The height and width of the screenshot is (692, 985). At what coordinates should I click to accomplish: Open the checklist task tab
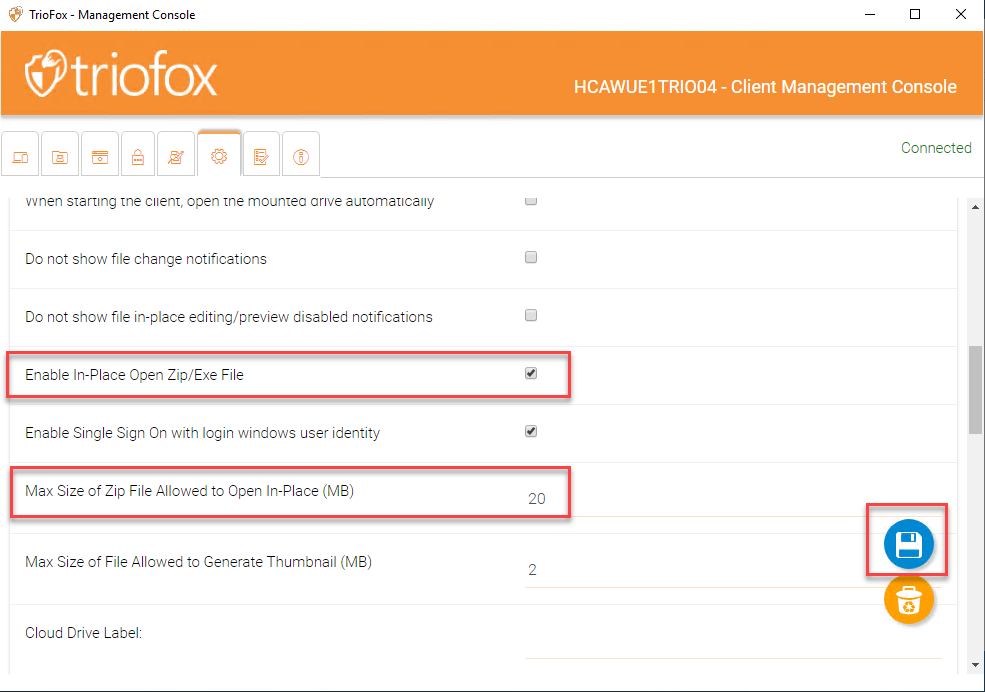pos(261,154)
